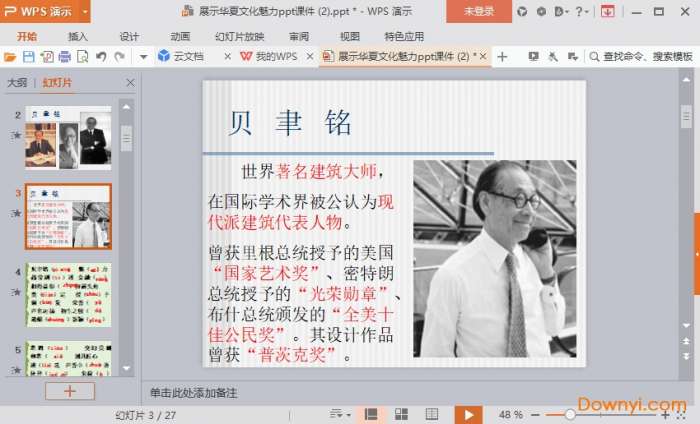Click the presentation screen icon near search
Screen dimensions: 700x424
coord(533,56)
